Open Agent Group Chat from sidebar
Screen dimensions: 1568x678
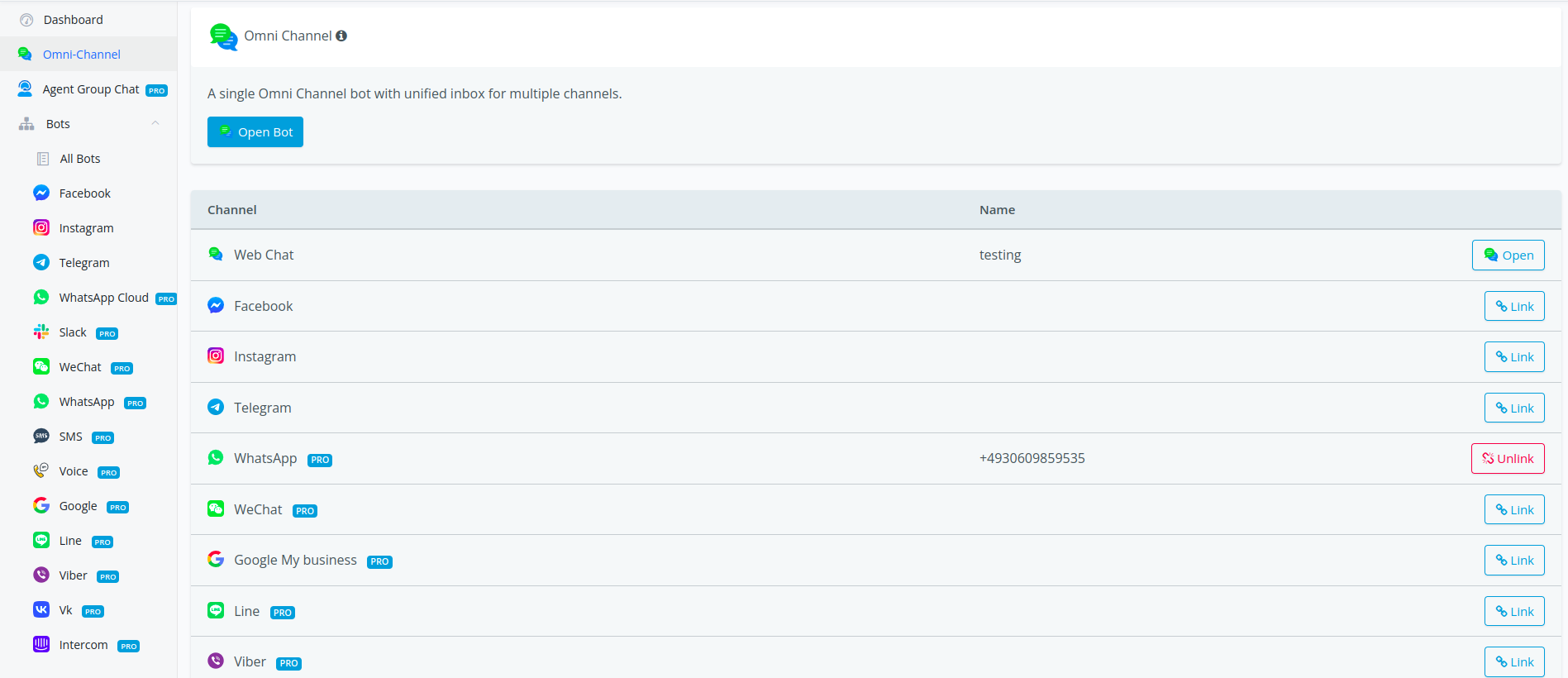tap(91, 89)
